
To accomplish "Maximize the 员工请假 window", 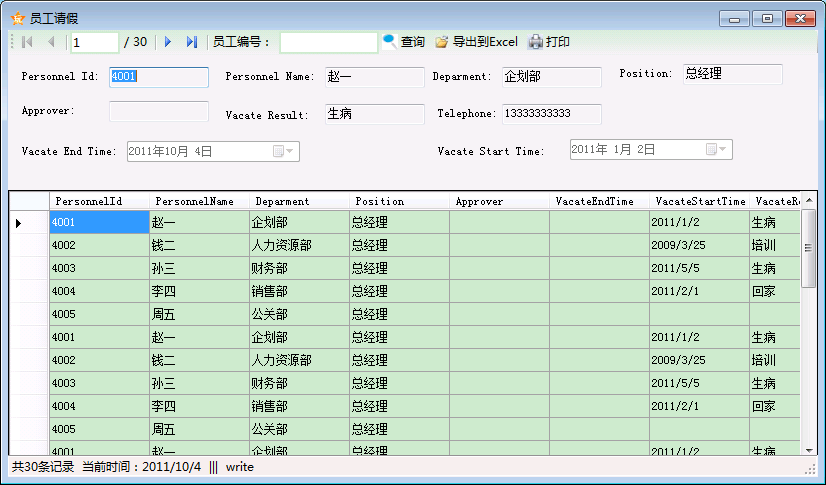I will coord(767,19).
